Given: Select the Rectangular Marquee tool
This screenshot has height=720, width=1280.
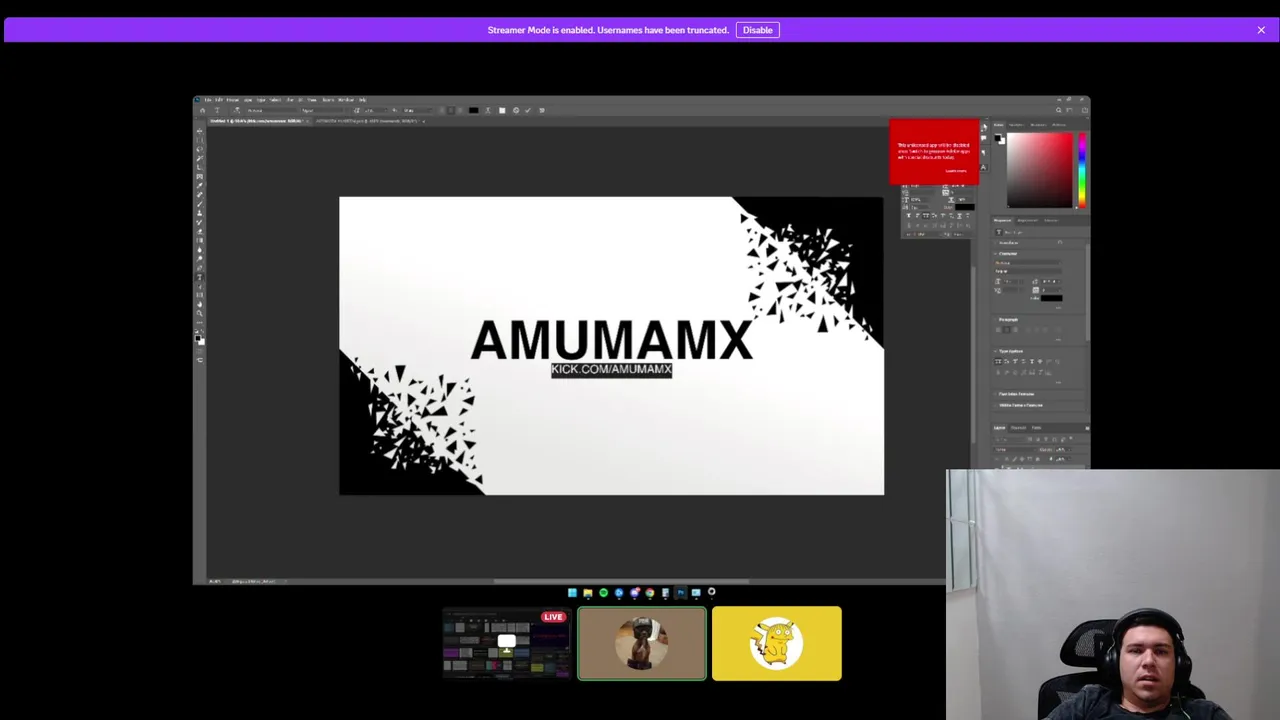Looking at the screenshot, I should 199,140.
